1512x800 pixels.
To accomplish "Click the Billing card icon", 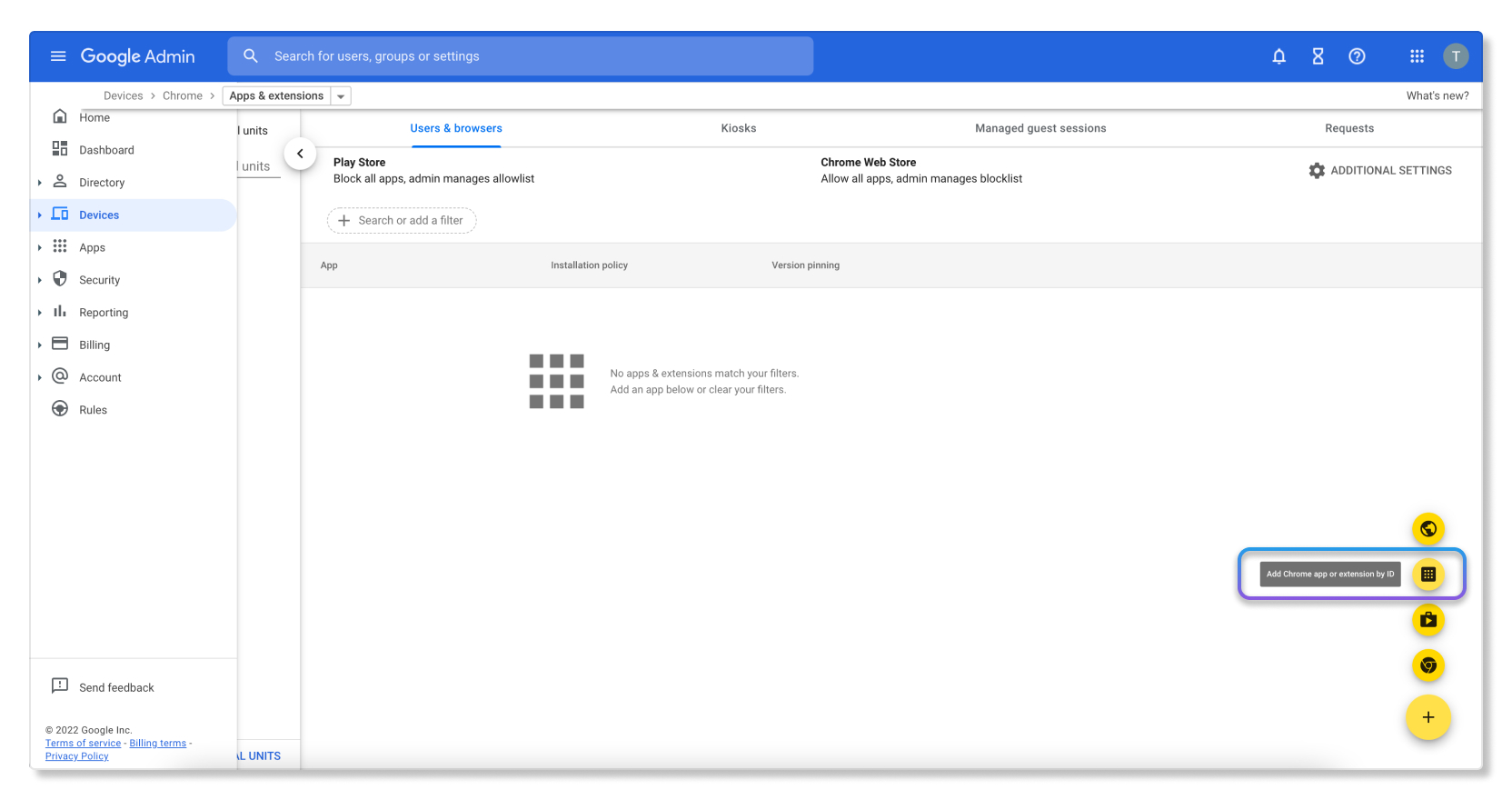I will click(x=60, y=344).
